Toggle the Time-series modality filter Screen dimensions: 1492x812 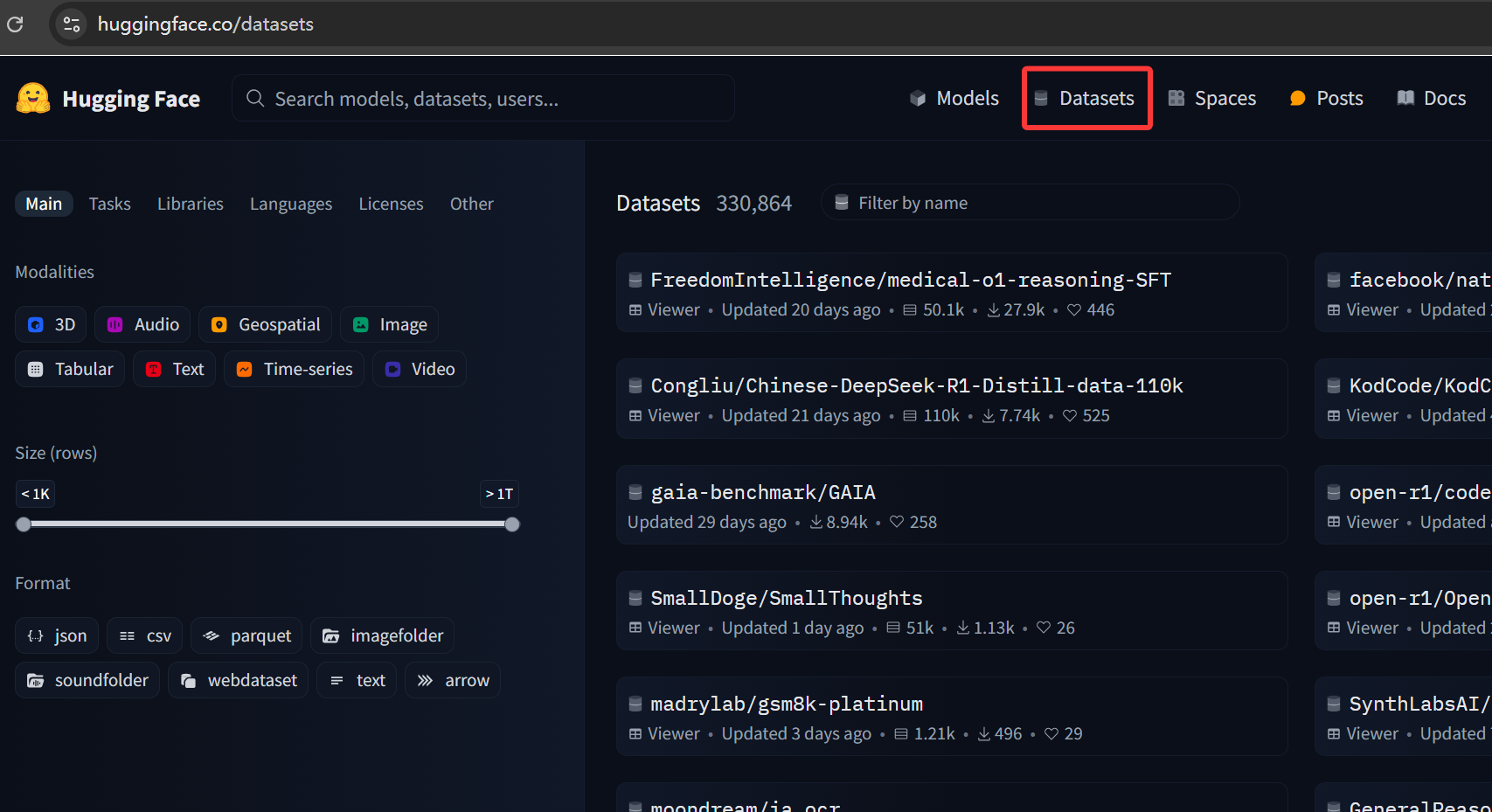coord(294,369)
